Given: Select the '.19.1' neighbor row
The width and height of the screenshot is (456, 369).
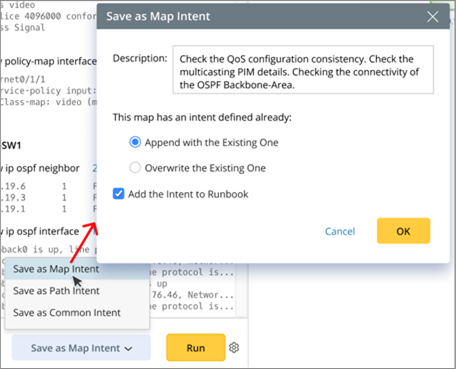Looking at the screenshot, I should [x=48, y=209].
